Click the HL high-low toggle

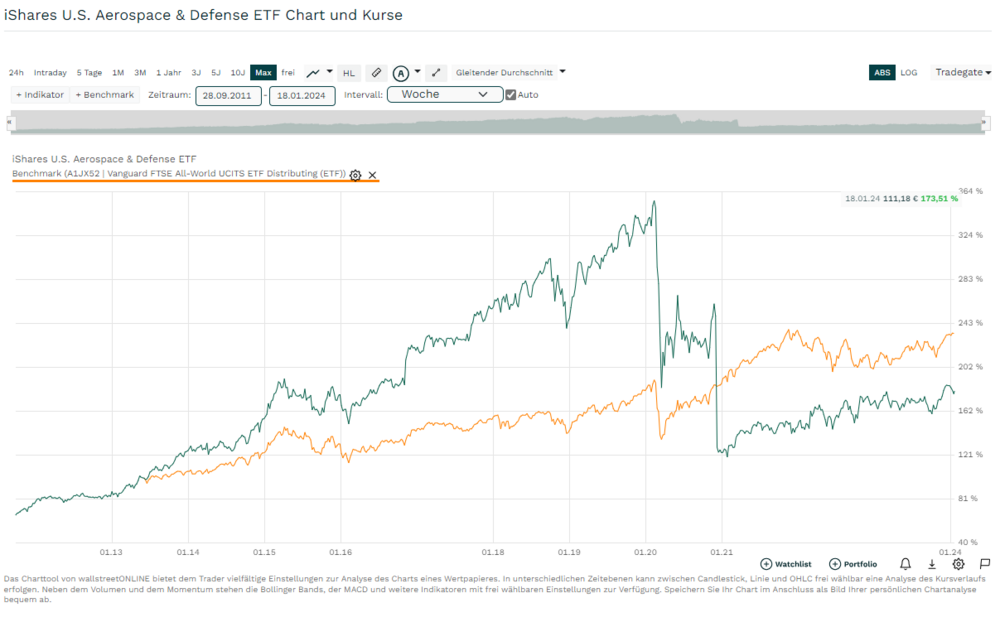point(349,73)
